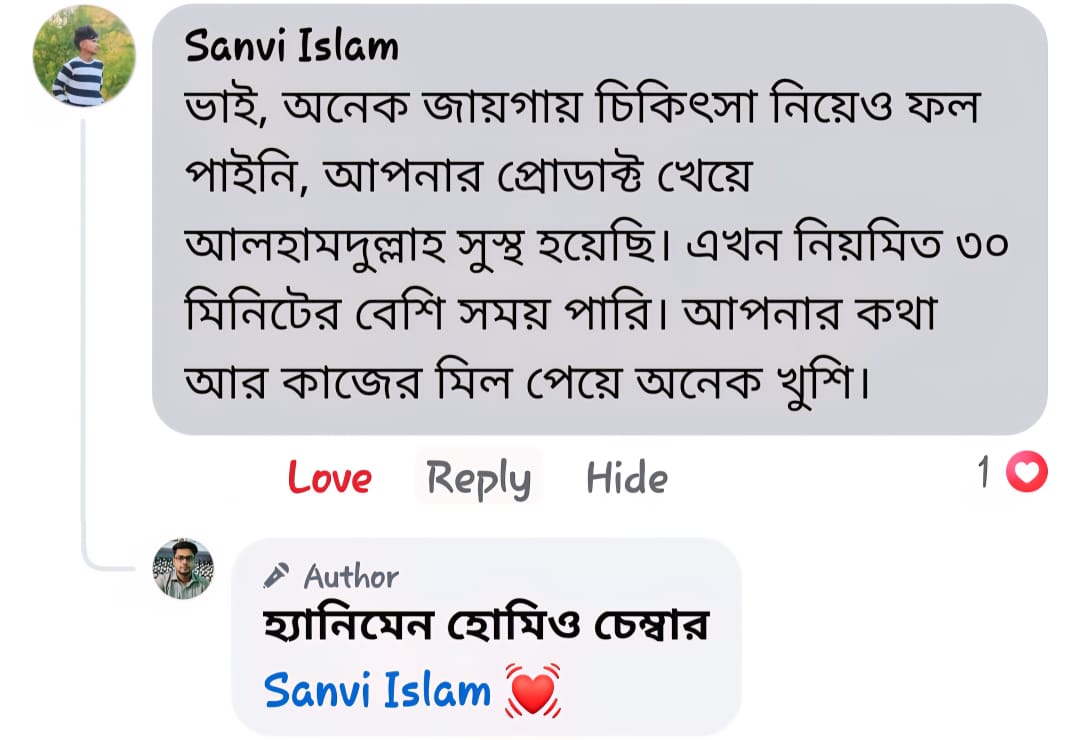Open the হ্যানিমেন হোমিও চেম্বার page name
The height and width of the screenshot is (740, 1080).
point(485,627)
